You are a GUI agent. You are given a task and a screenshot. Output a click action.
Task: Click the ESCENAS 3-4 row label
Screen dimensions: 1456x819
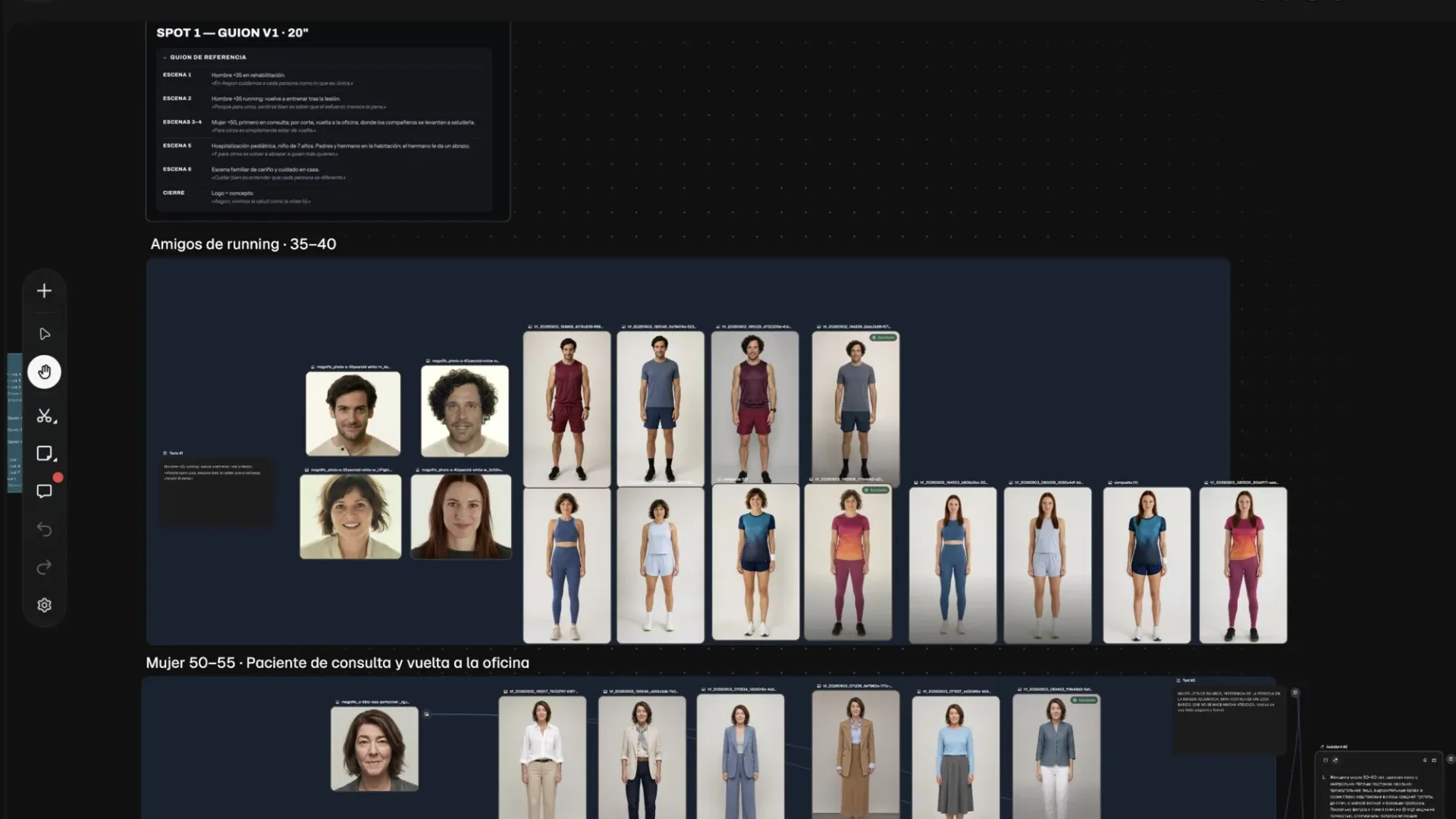pos(182,121)
